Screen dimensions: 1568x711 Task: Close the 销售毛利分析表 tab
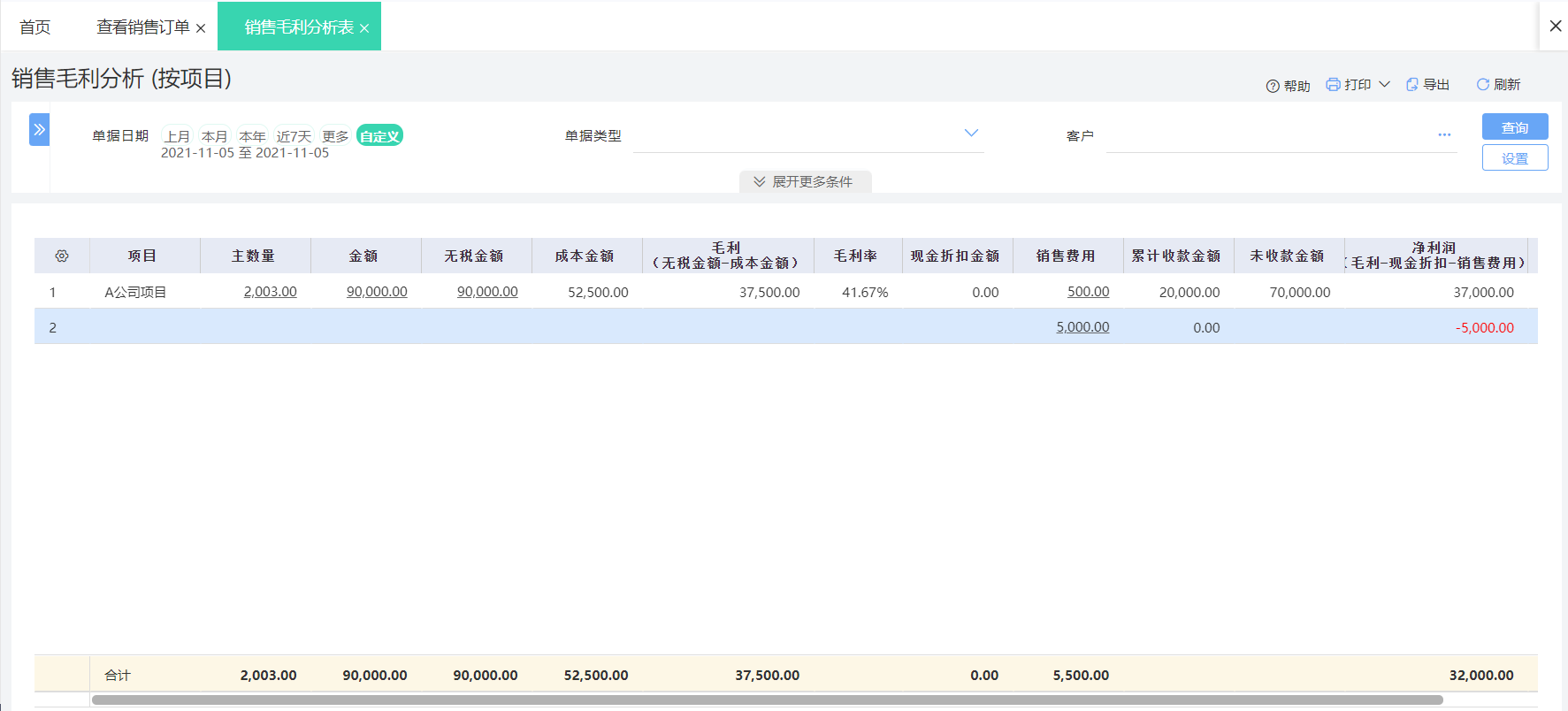click(364, 28)
